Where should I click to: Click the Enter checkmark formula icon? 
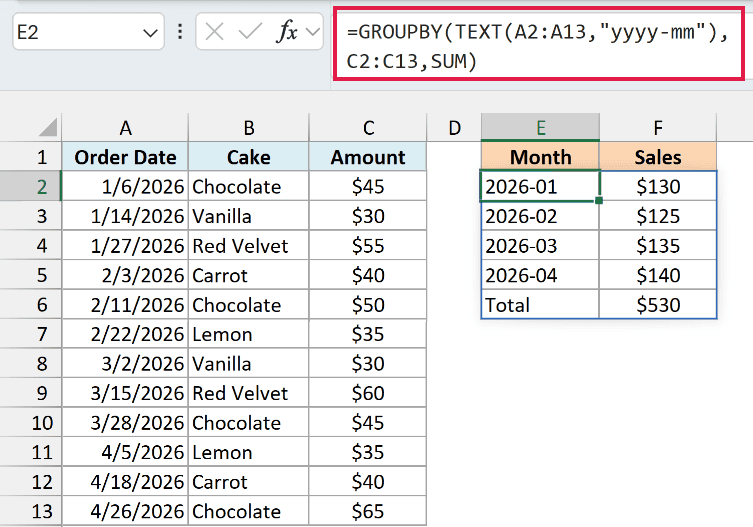[x=250, y=32]
